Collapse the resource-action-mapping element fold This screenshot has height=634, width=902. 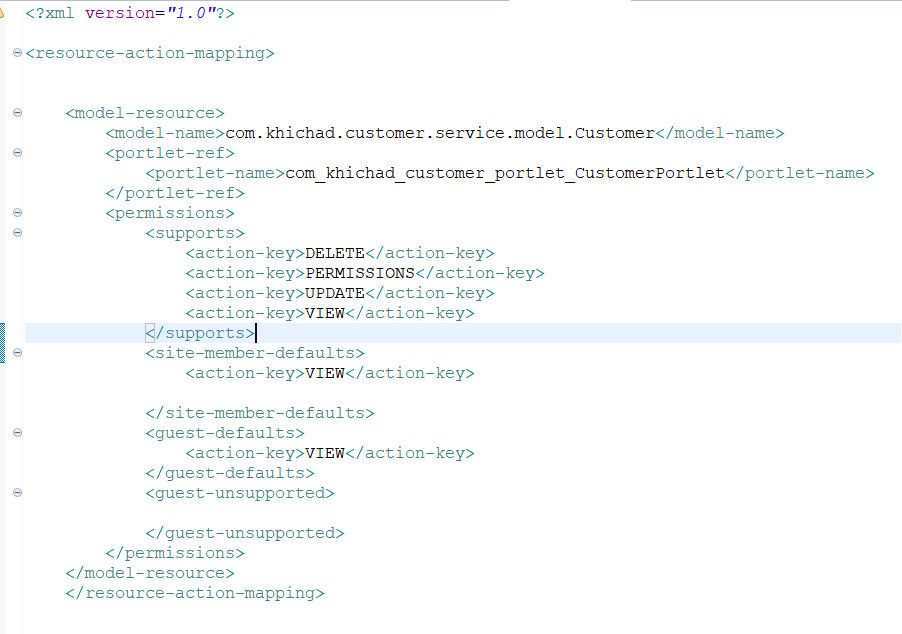click(17, 53)
